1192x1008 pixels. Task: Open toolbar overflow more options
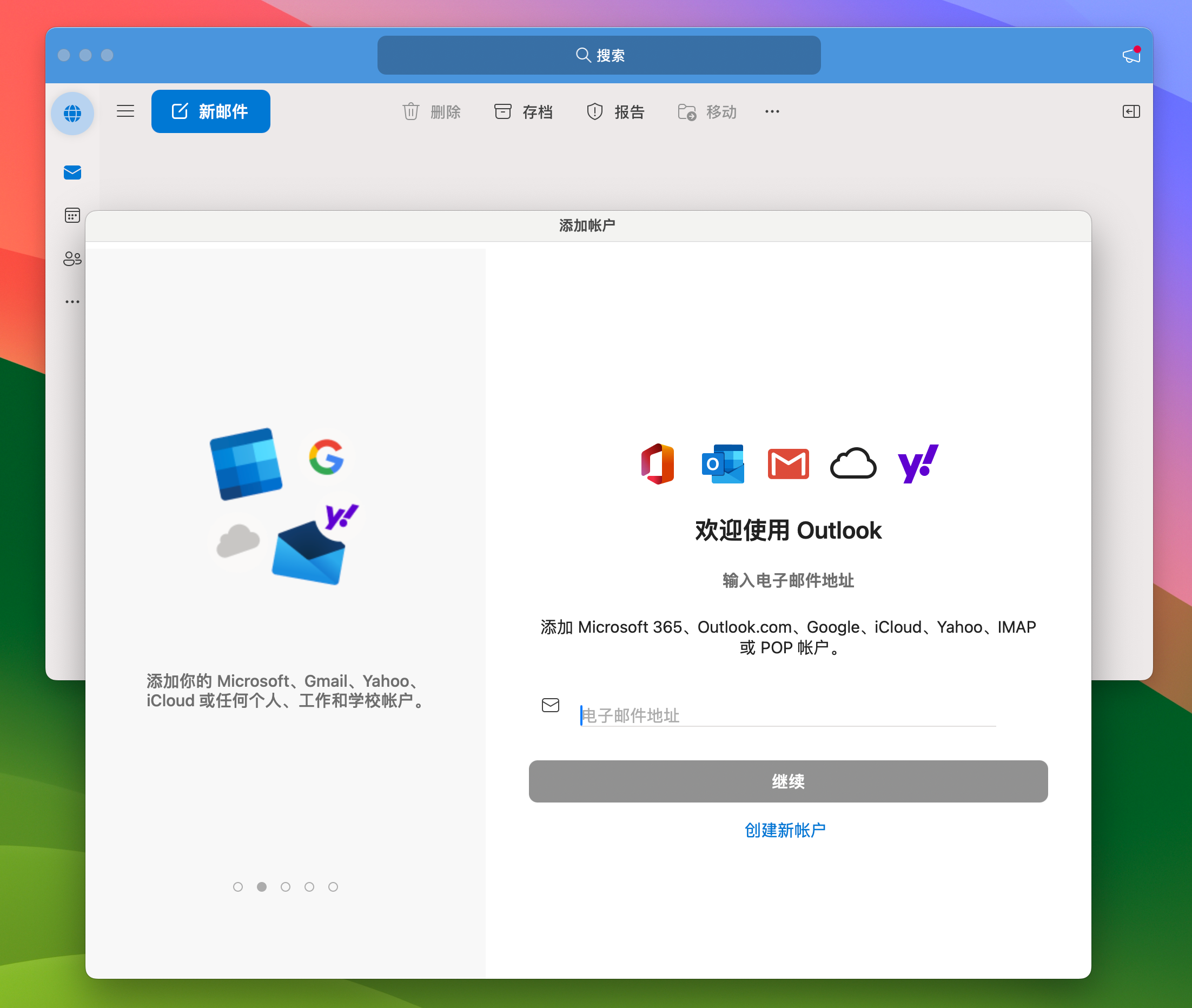point(772,111)
